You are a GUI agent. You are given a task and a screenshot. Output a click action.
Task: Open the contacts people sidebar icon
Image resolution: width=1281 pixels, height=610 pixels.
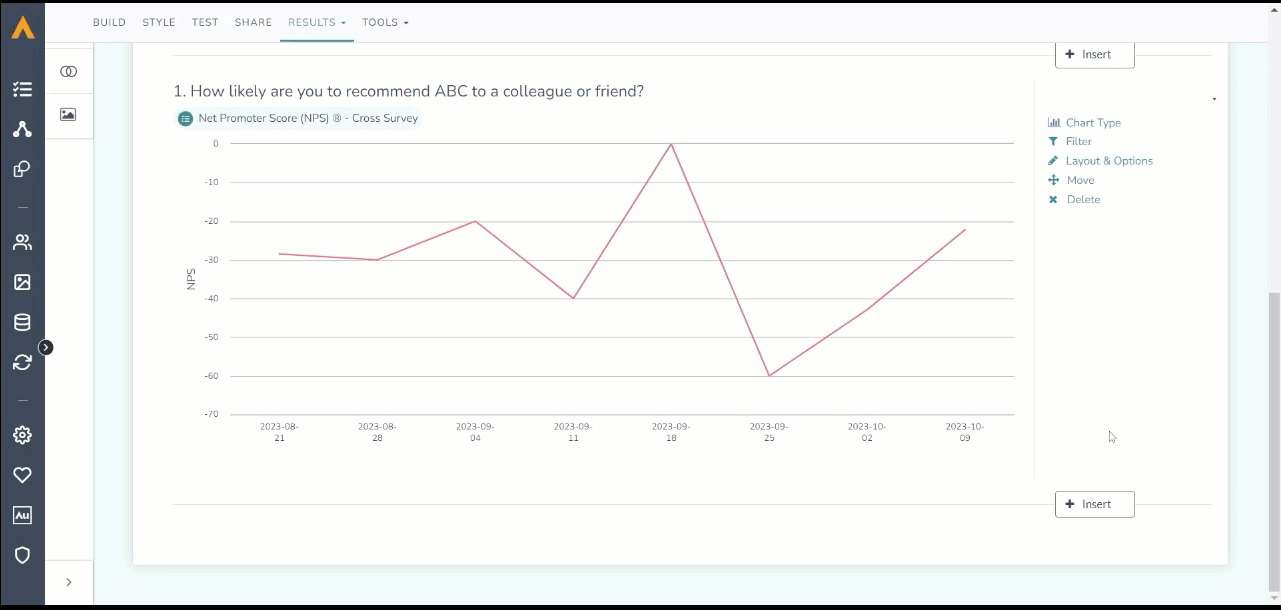coord(22,242)
